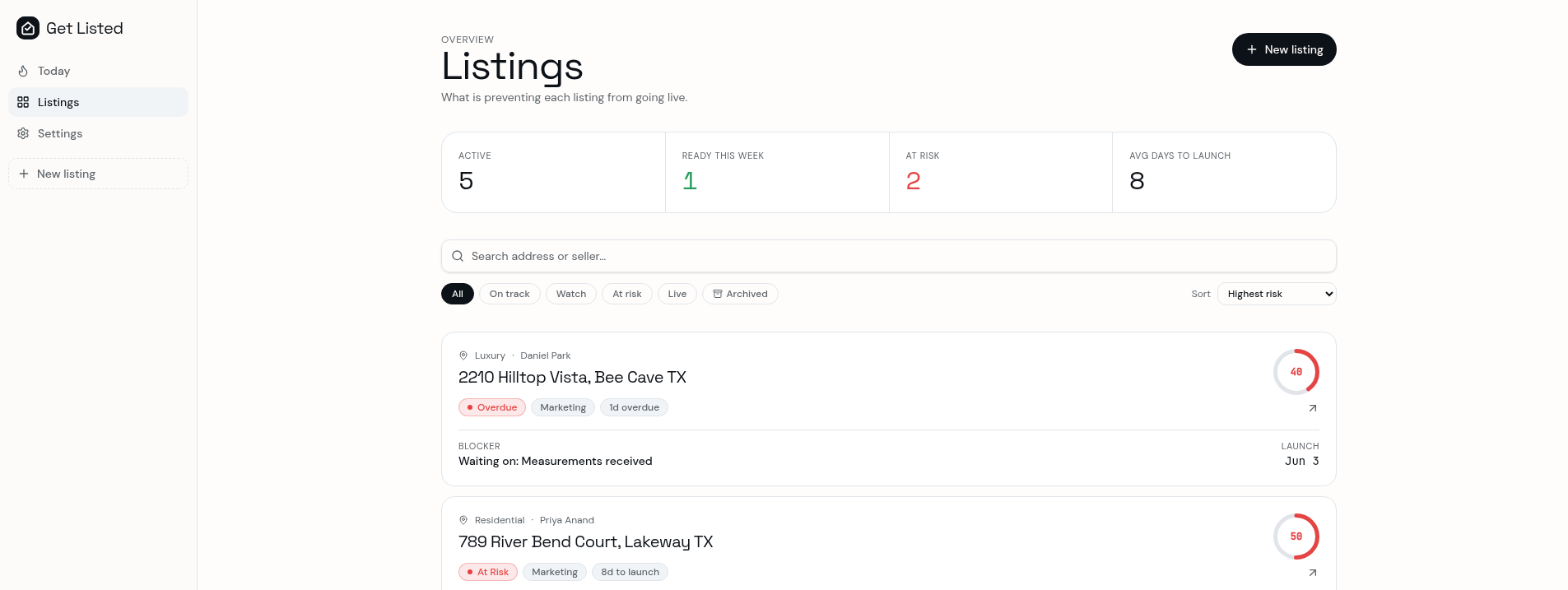Click location pin icon on River Bend card
The image size is (1568, 590).
[x=463, y=520]
